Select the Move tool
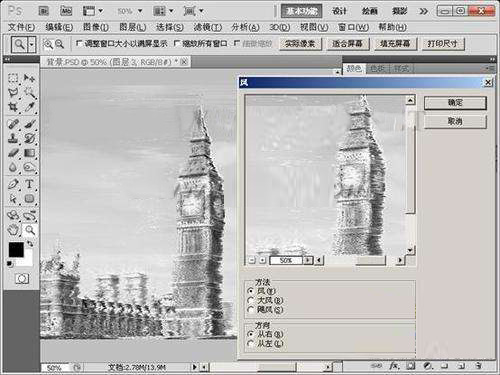 [x=29, y=78]
